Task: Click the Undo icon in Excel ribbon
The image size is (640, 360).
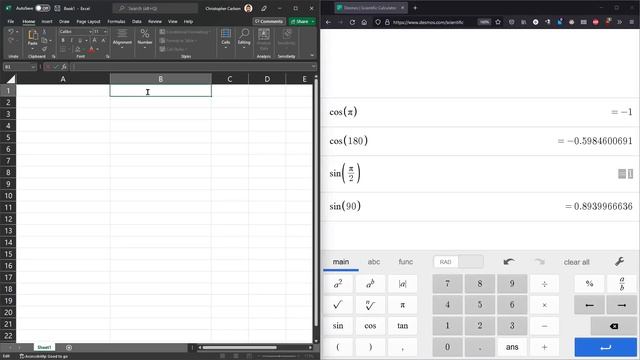Action: tap(11, 31)
